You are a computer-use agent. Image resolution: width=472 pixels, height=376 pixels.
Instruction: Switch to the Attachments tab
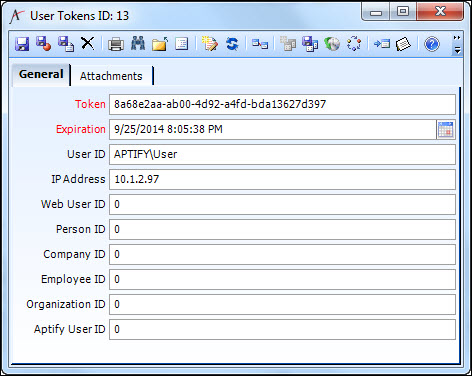(111, 76)
